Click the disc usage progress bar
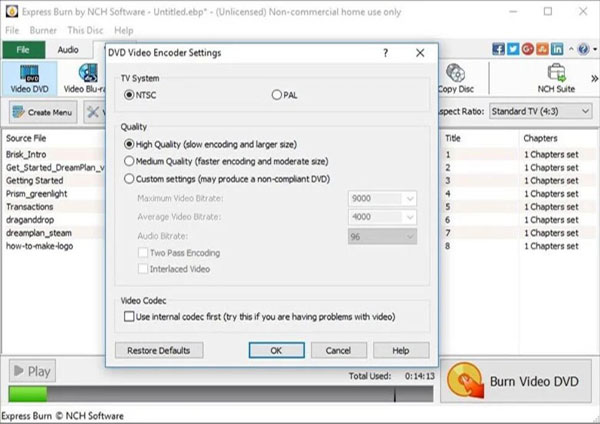600x424 pixels. point(221,394)
